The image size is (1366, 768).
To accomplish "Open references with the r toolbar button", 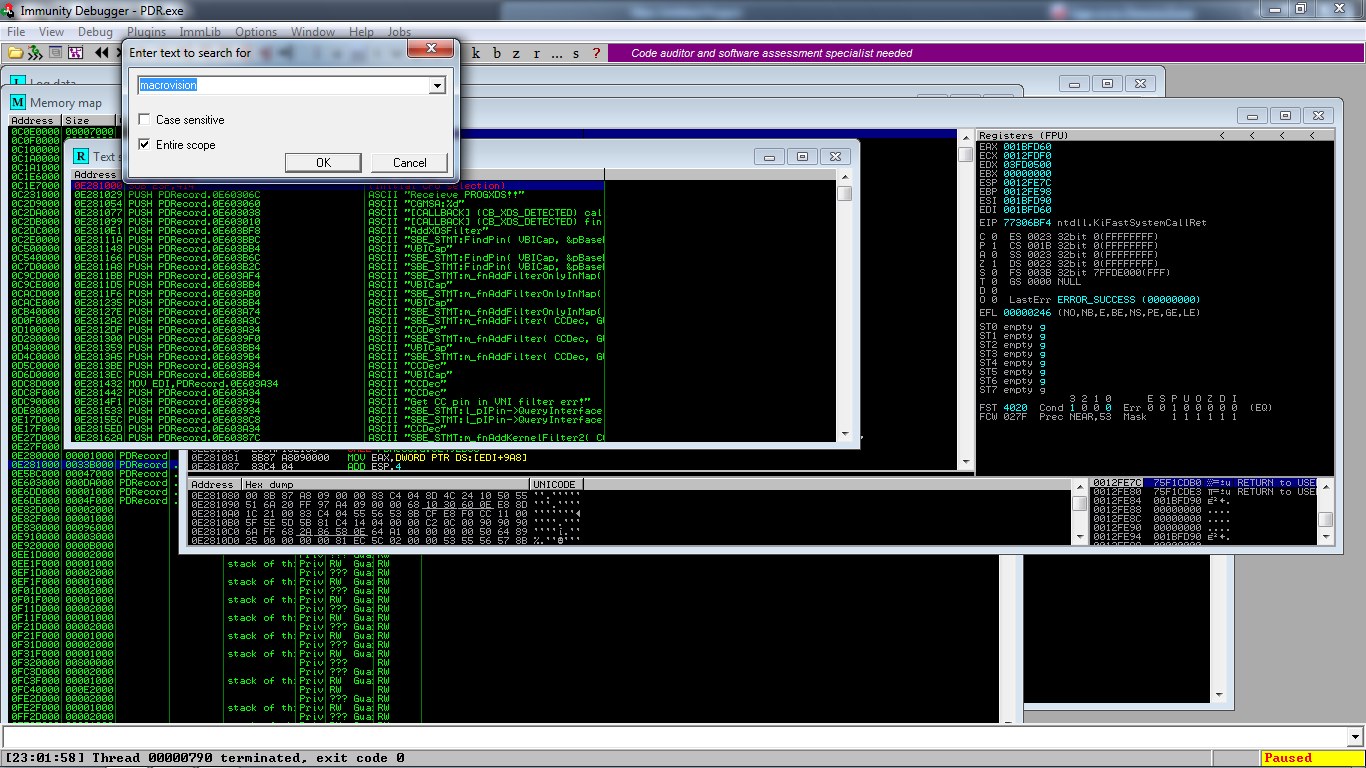I will coord(536,53).
